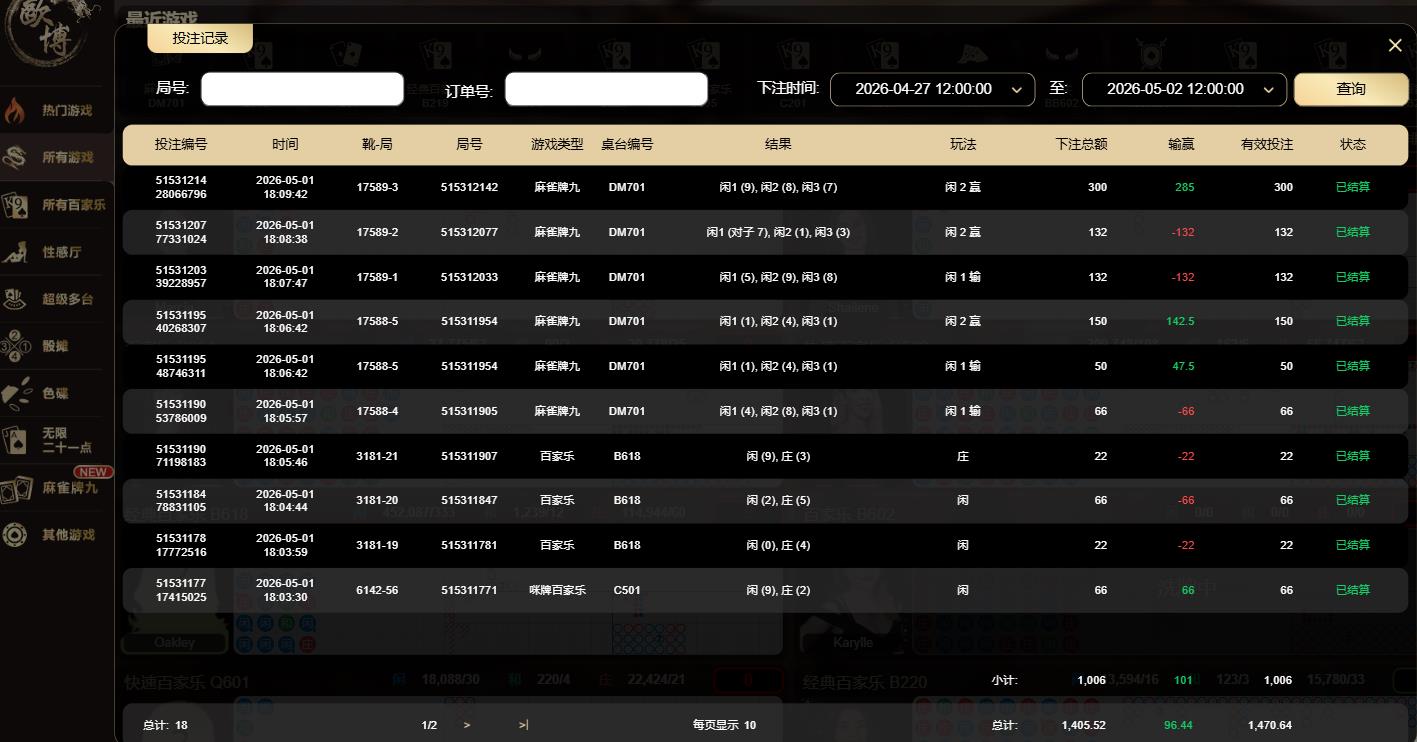Click round number 515312142
The width and height of the screenshot is (1417, 742).
tap(469, 188)
